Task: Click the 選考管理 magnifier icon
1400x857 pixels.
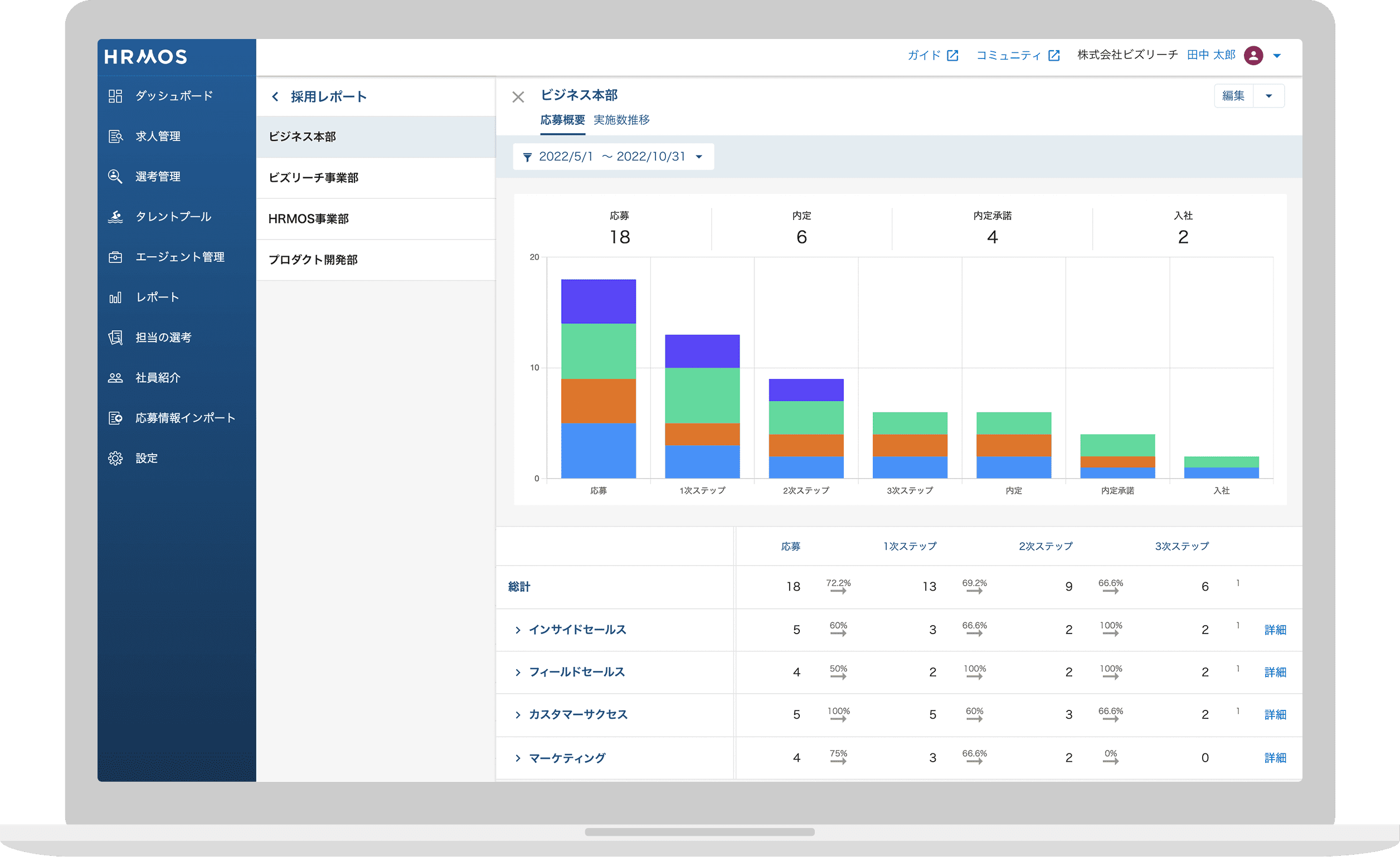Action: pyautogui.click(x=115, y=177)
